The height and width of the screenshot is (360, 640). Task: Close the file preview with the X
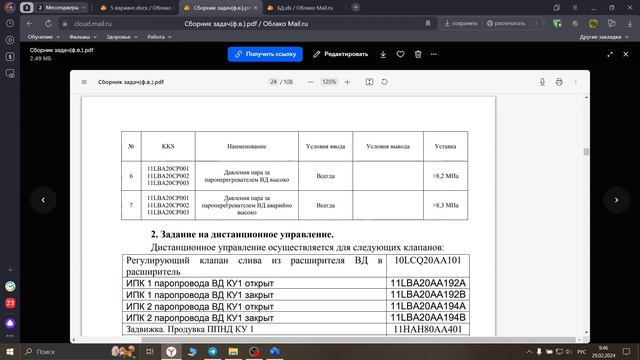click(626, 54)
